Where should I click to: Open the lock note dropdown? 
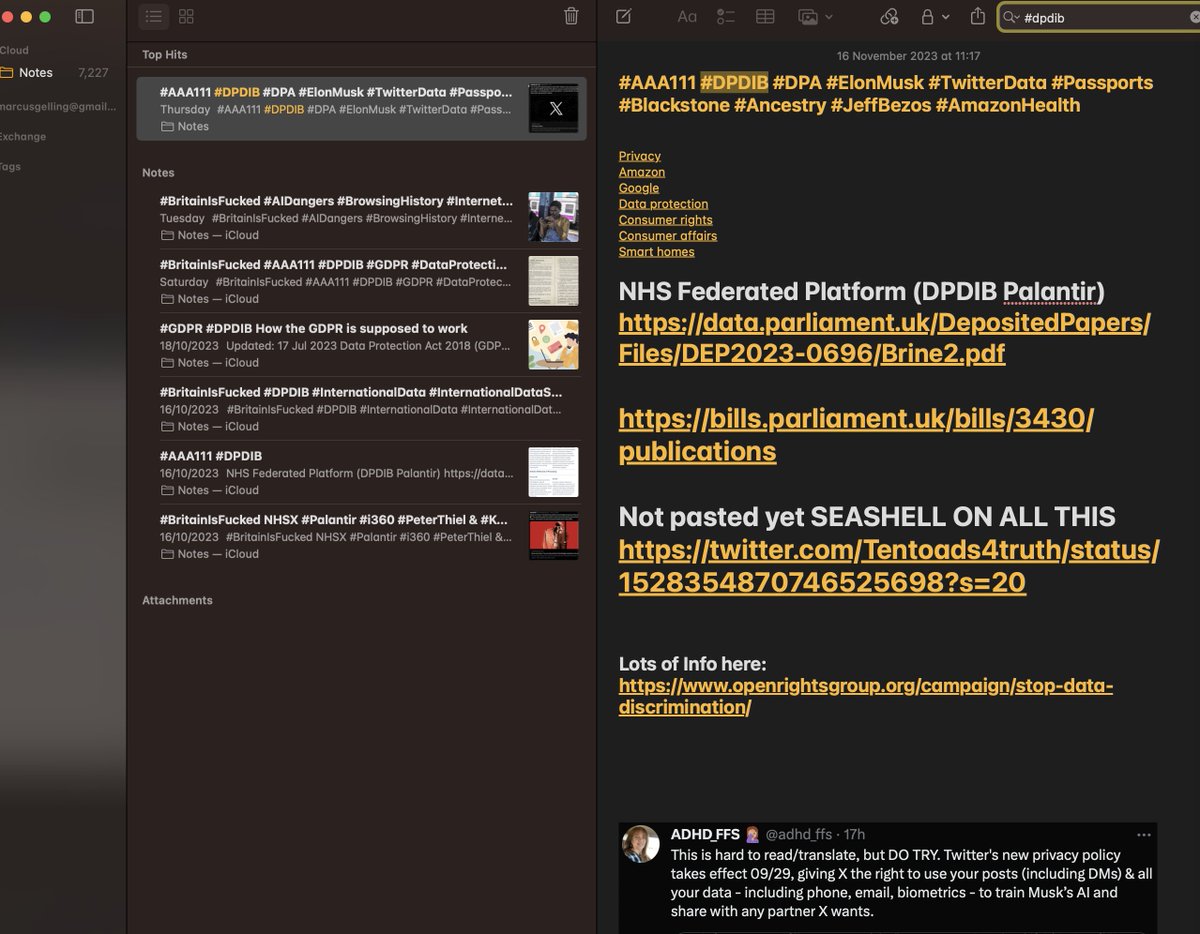coord(934,17)
